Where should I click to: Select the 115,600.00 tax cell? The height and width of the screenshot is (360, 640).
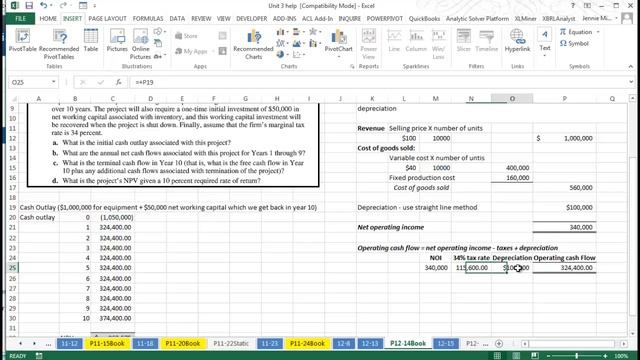[471, 268]
